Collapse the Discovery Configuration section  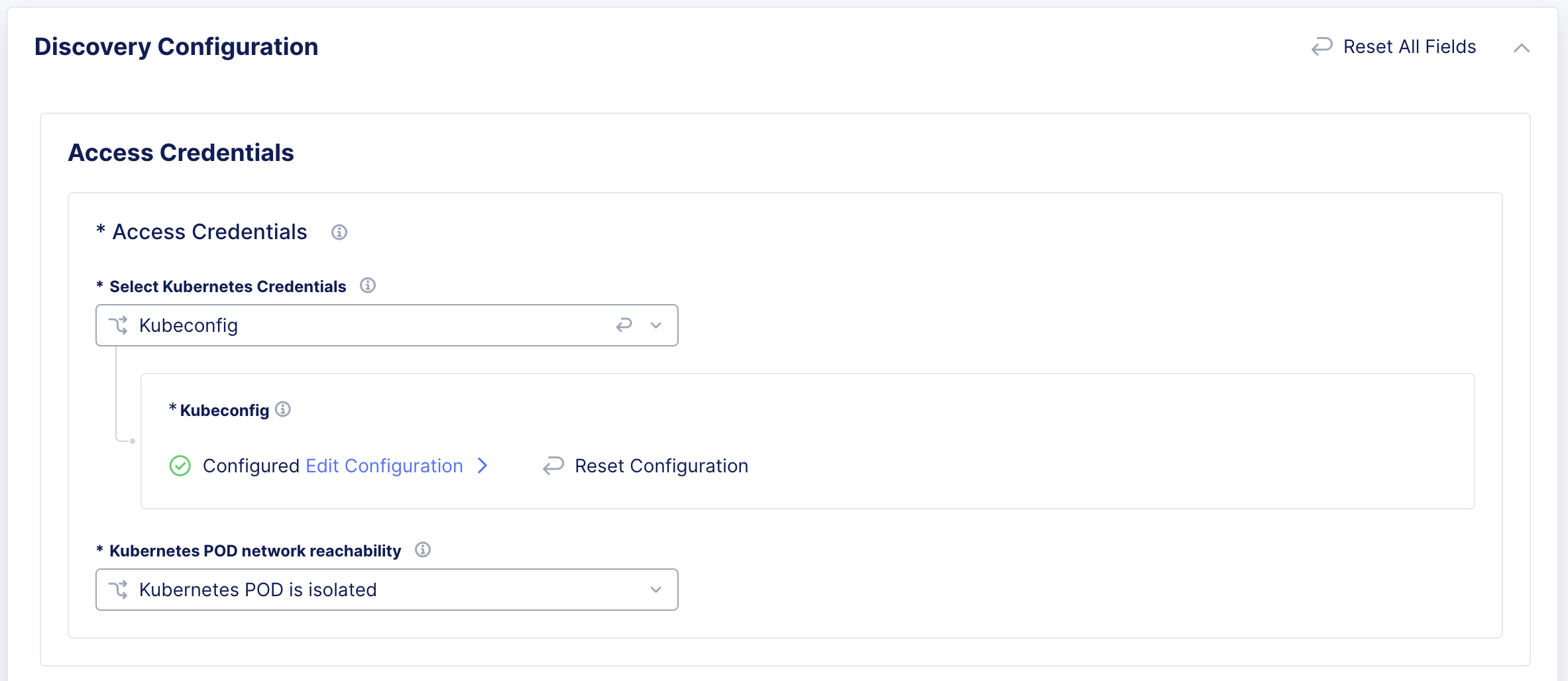coord(1522,47)
